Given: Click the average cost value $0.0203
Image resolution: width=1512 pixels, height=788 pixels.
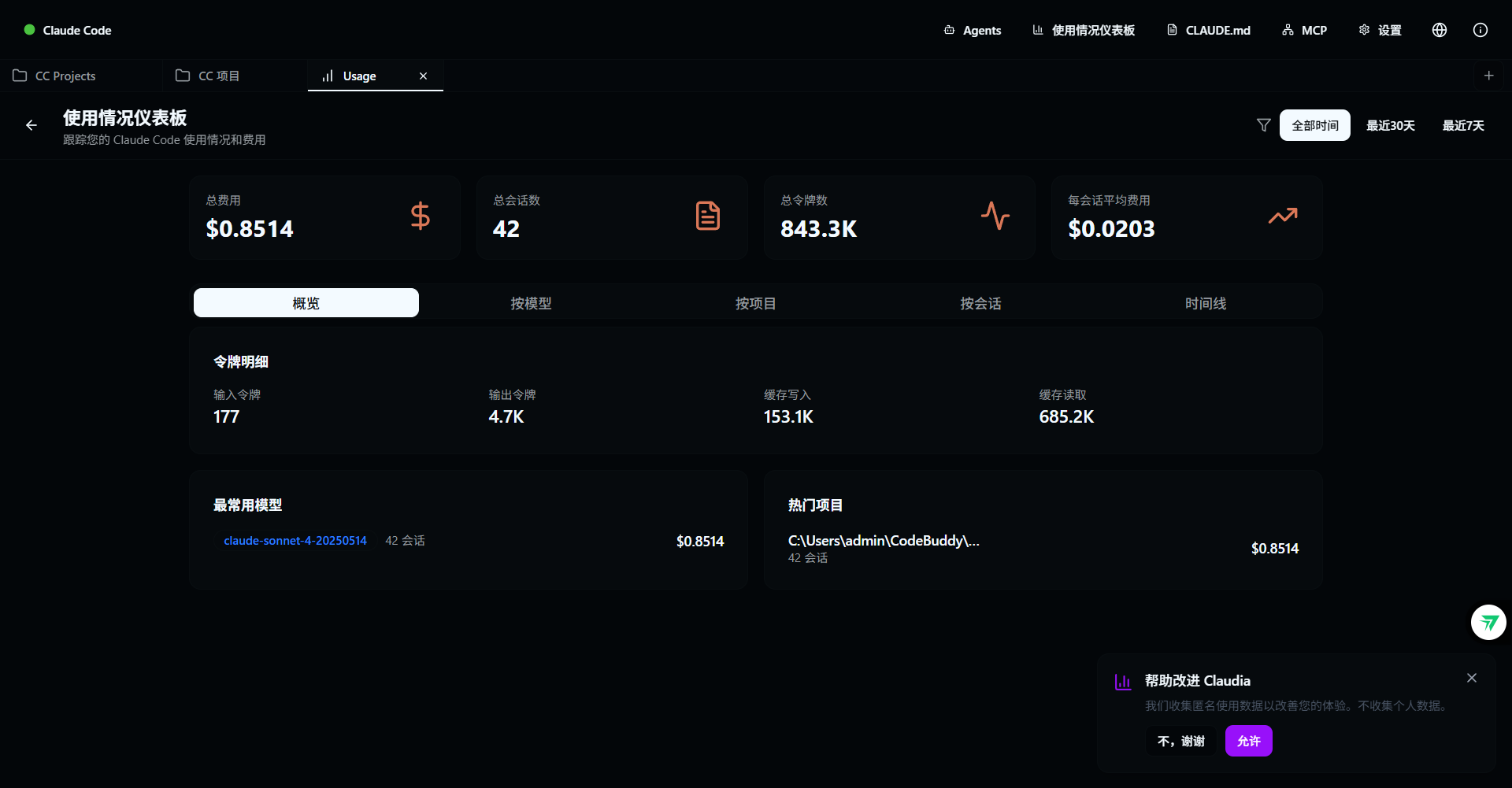Looking at the screenshot, I should tap(1111, 229).
